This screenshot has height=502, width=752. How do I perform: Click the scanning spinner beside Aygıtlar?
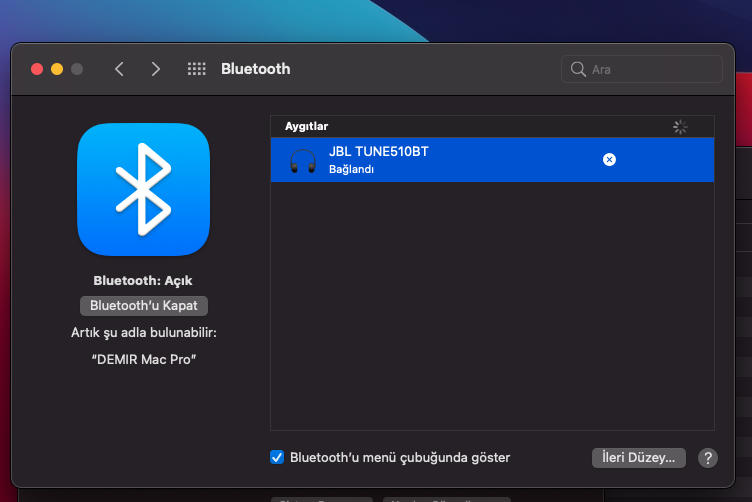680,127
